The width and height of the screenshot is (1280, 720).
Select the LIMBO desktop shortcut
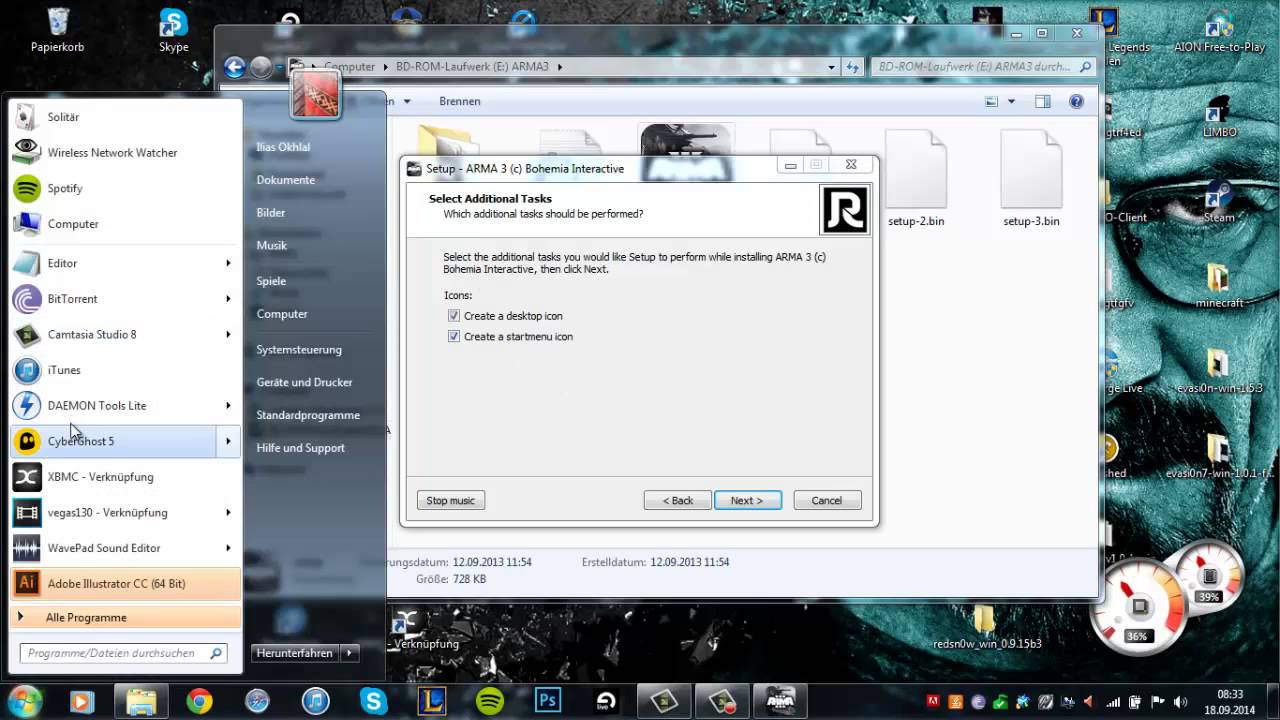1218,116
